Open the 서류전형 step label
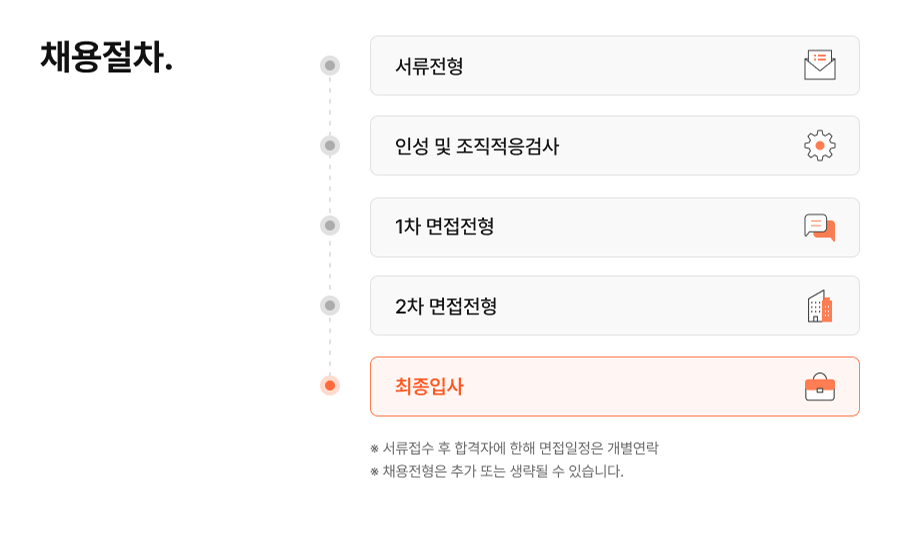This screenshot has width=900, height=533. (429, 66)
